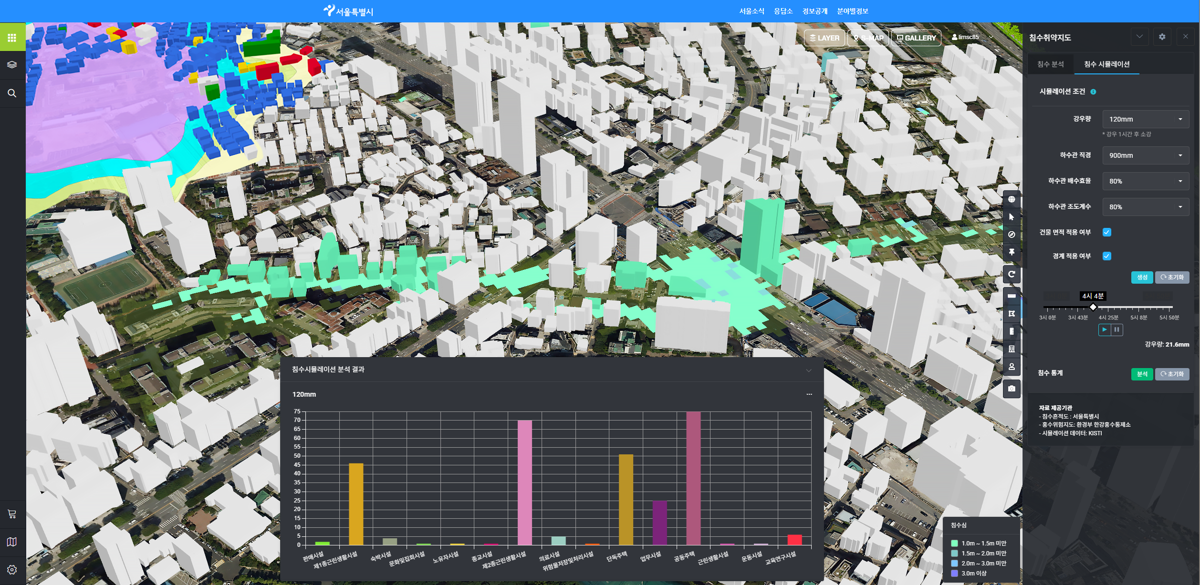Click the camera screenshot tool
Screen dimensions: 1200x585
(x=1011, y=388)
